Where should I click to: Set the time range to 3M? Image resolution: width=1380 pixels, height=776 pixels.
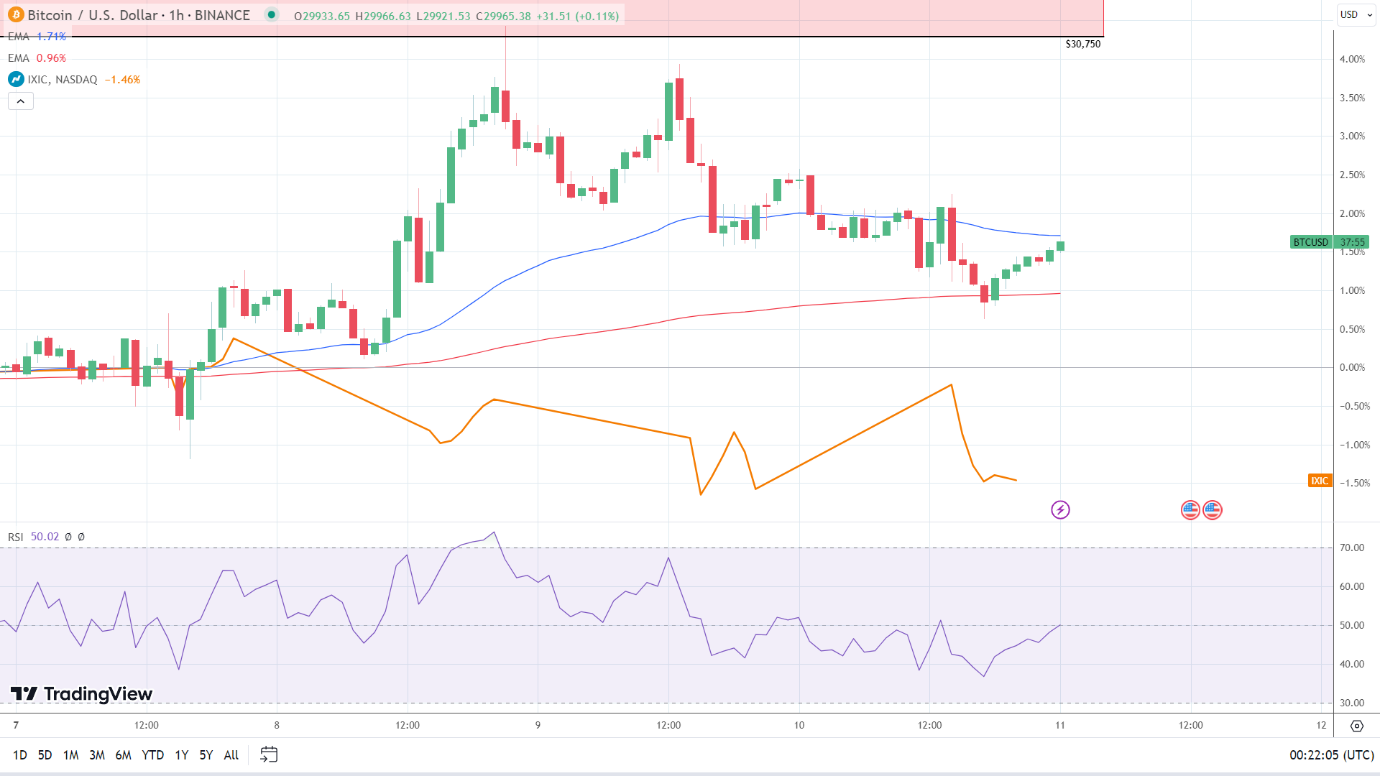tap(97, 755)
